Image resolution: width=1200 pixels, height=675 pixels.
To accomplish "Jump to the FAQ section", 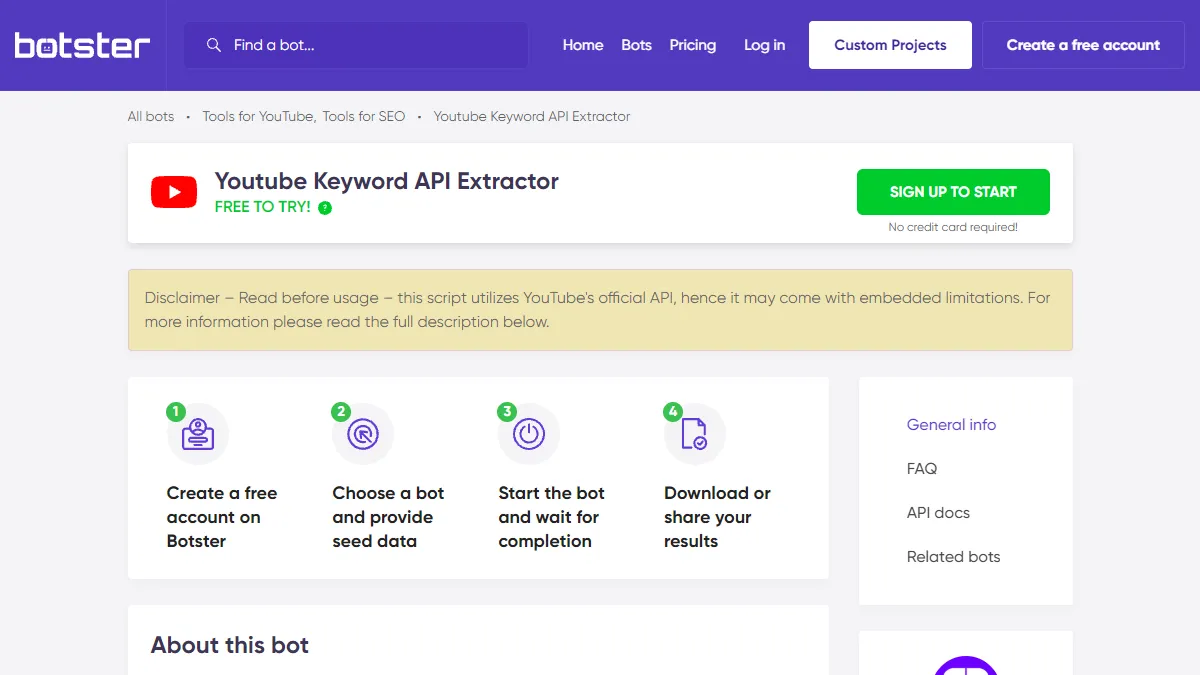I will 922,469.
